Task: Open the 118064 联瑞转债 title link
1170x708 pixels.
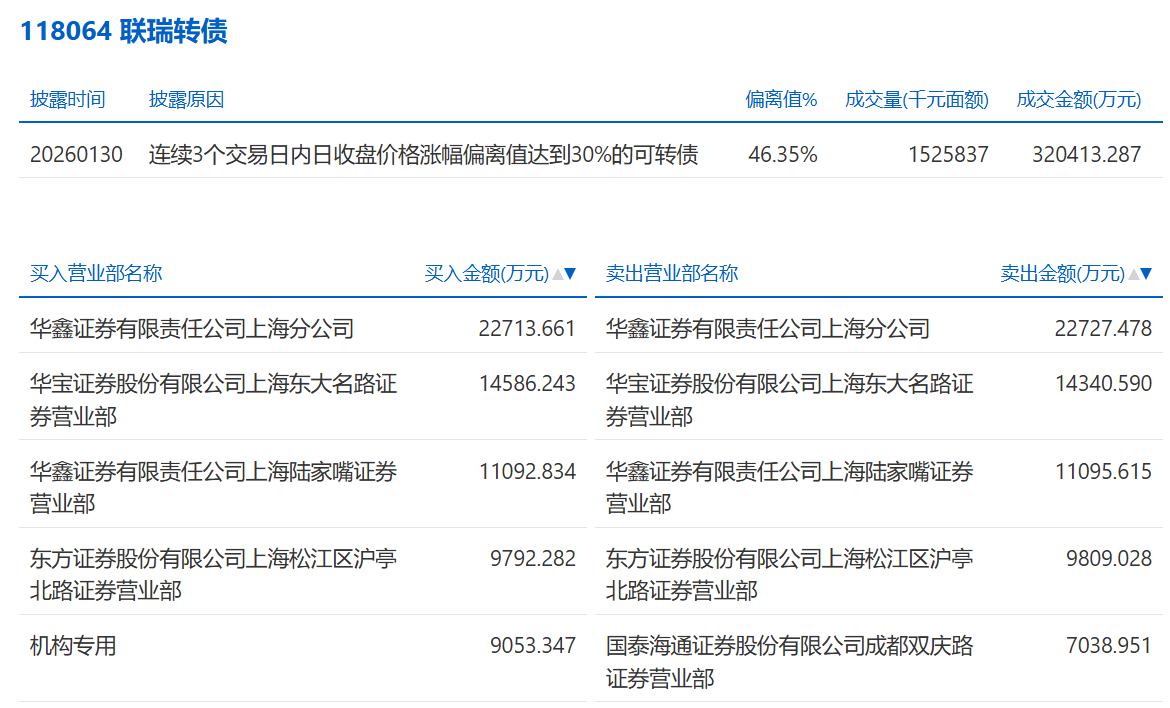Action: tap(124, 31)
